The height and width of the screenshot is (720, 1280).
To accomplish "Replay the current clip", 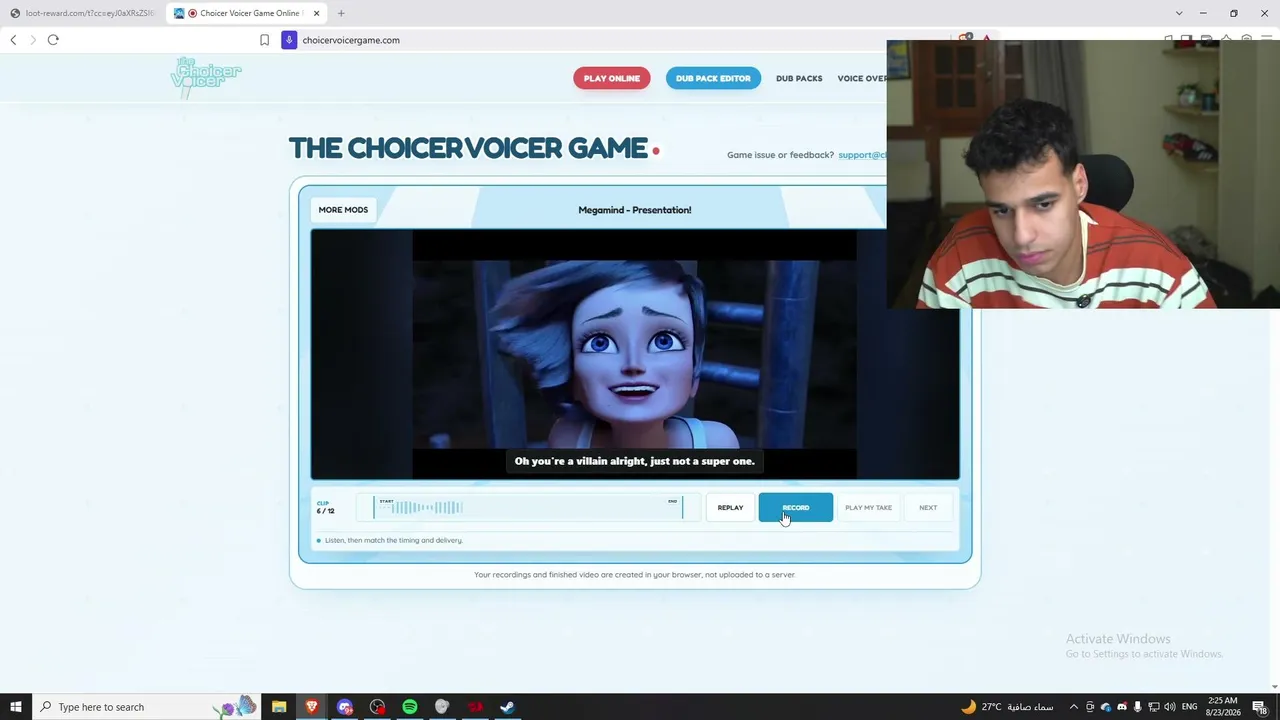I will pos(730,507).
